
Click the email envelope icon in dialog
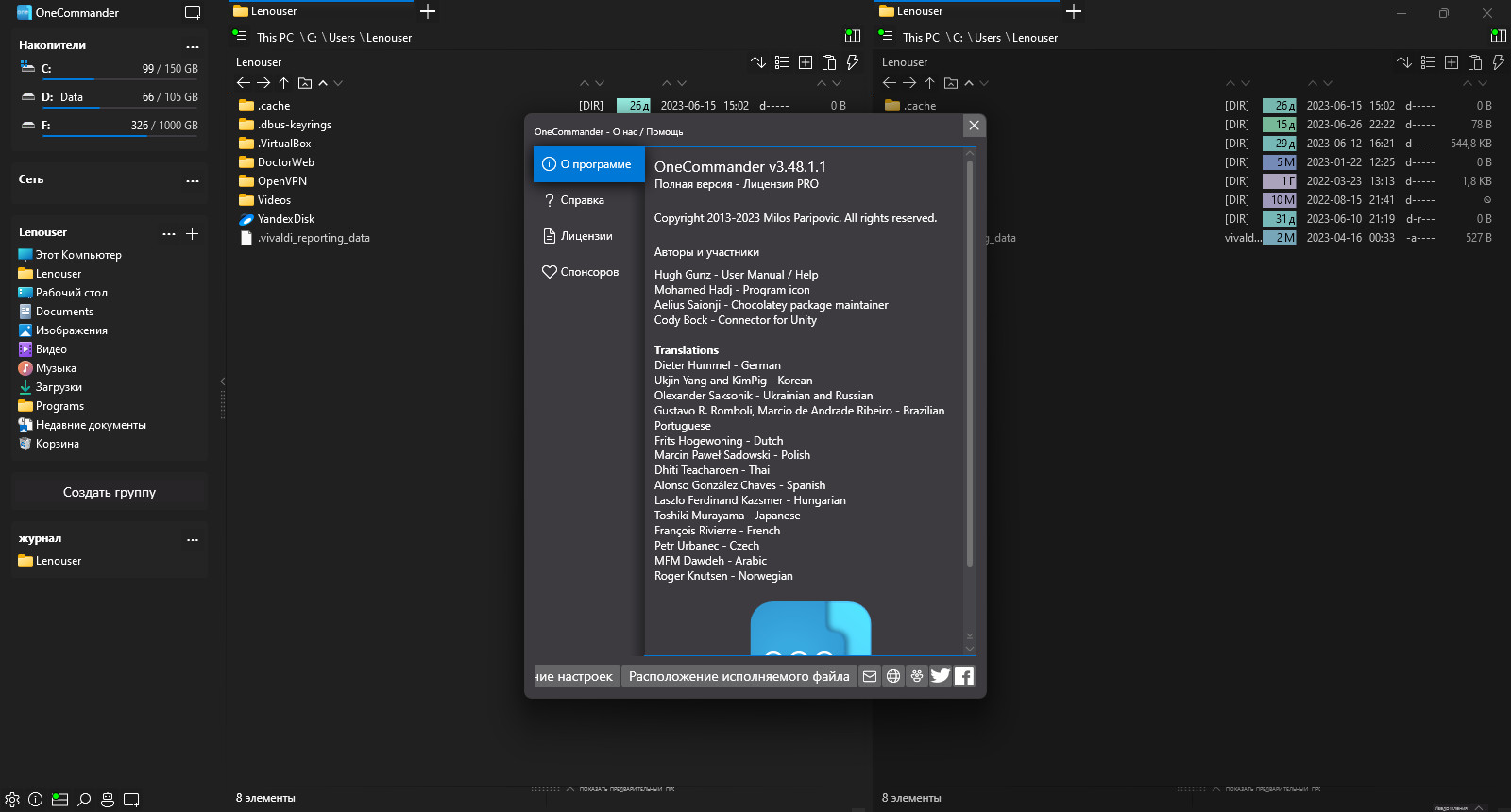coord(870,676)
